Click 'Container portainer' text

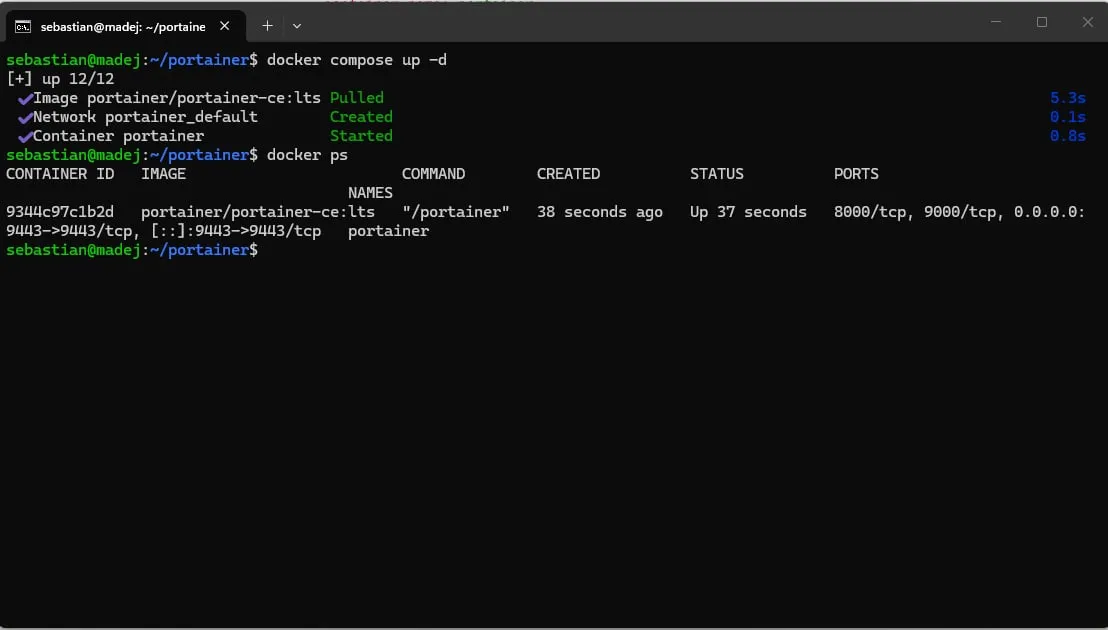pyautogui.click(x=119, y=136)
